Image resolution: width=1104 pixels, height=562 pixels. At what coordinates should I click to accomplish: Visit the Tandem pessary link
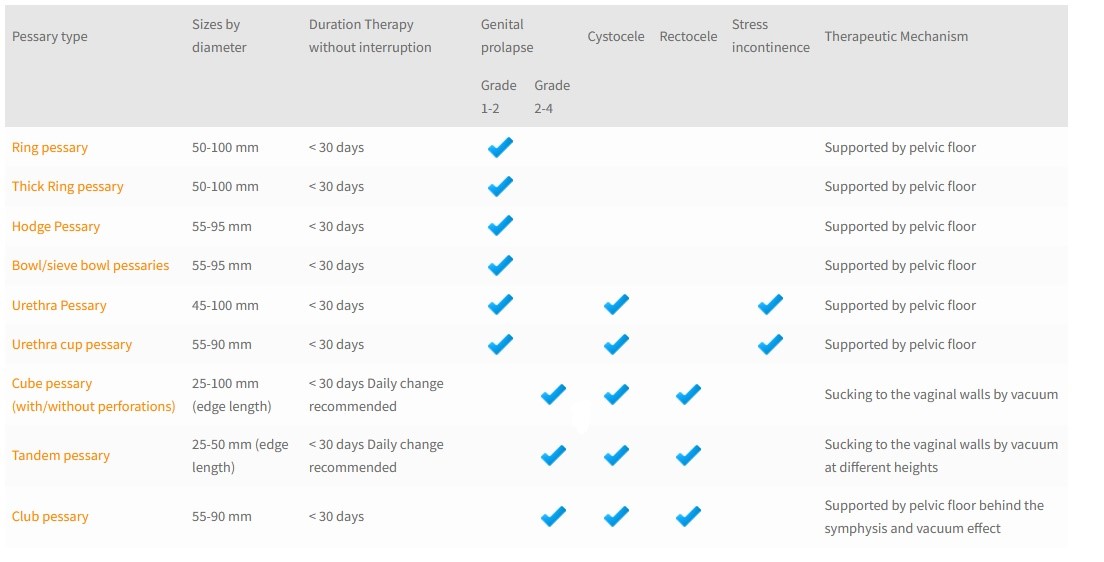click(61, 456)
